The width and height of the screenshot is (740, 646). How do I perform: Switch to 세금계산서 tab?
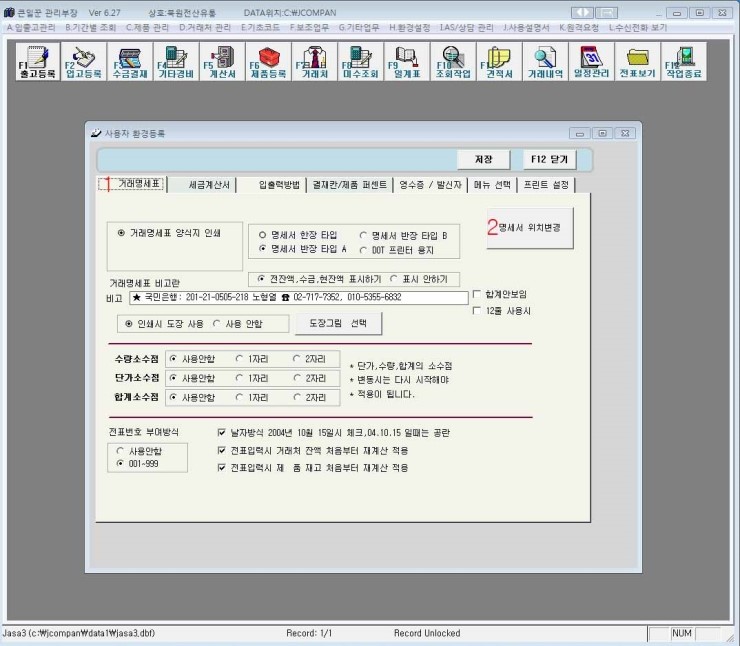click(203, 185)
